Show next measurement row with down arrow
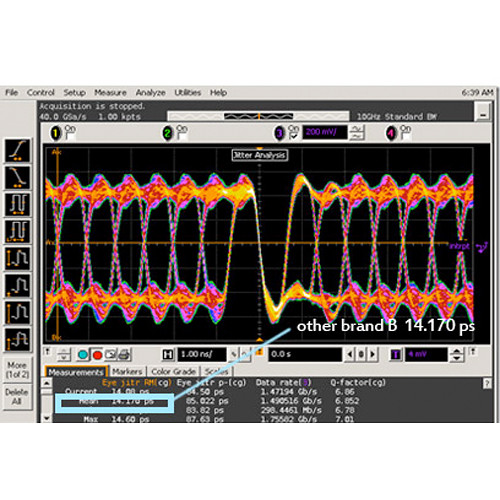Image resolution: width=500 pixels, height=500 pixels. coord(47,418)
